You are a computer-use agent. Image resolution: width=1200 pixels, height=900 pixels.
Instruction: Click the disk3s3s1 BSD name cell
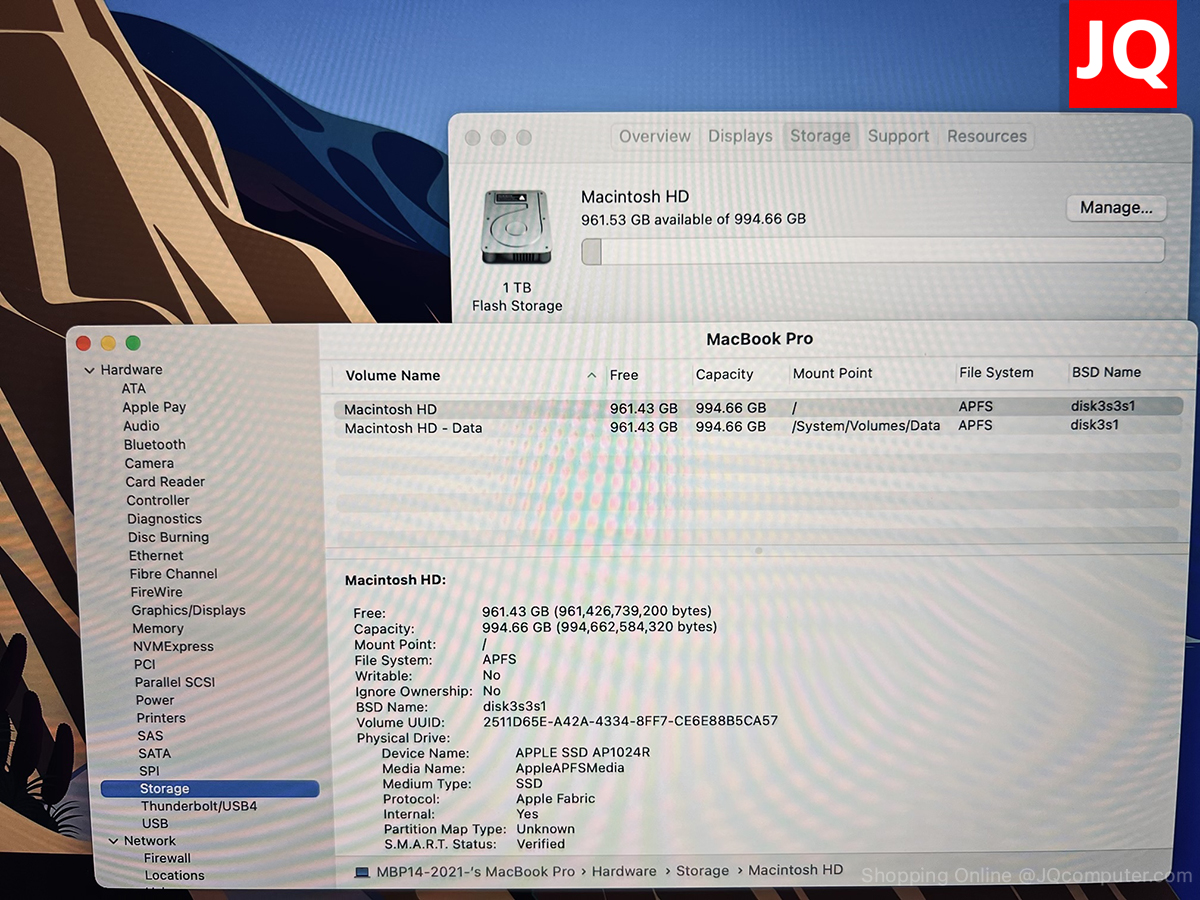pos(1102,406)
